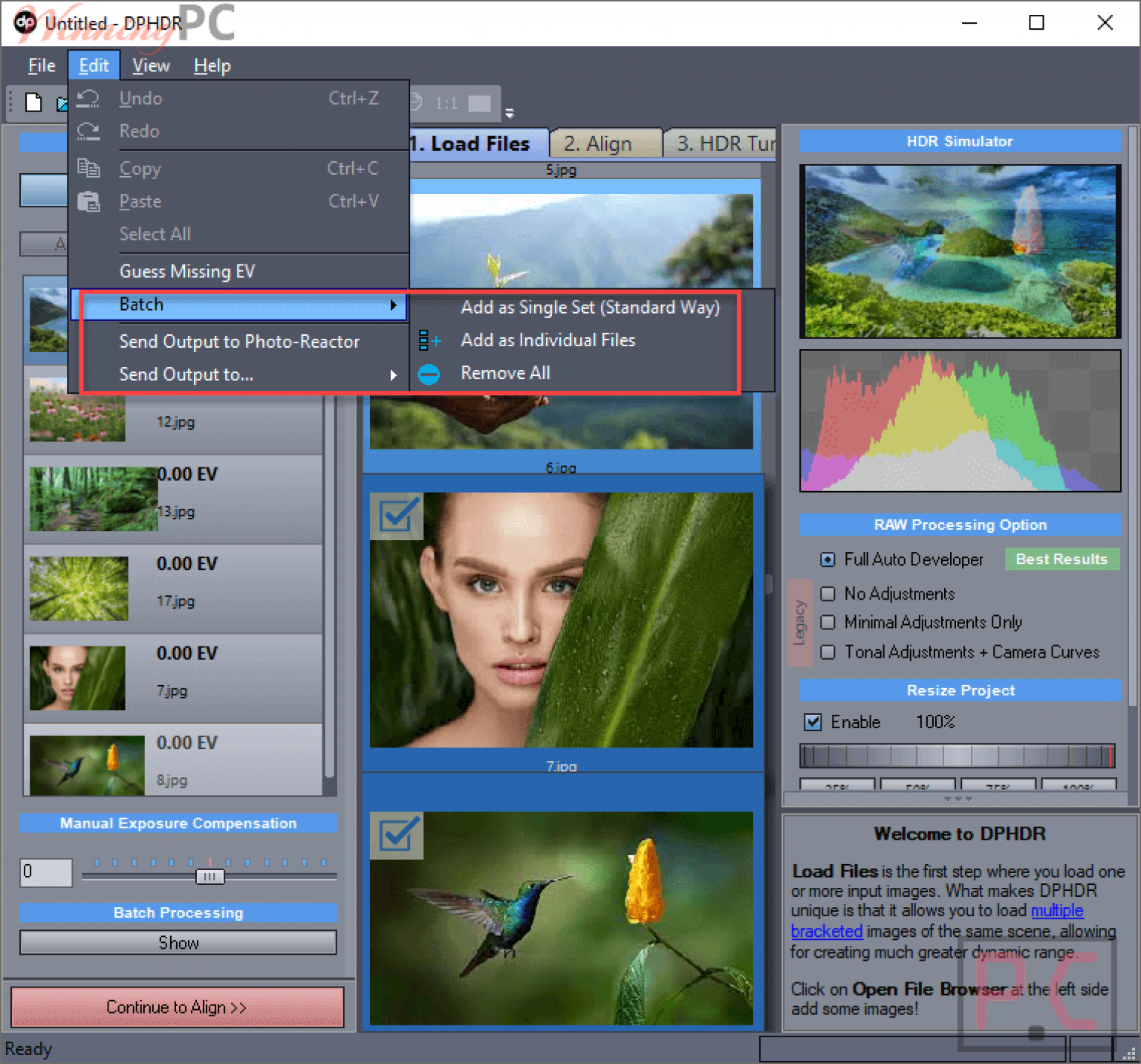Click Continue to Align >>
Image resolution: width=1141 pixels, height=1064 pixels.
click(x=178, y=1007)
